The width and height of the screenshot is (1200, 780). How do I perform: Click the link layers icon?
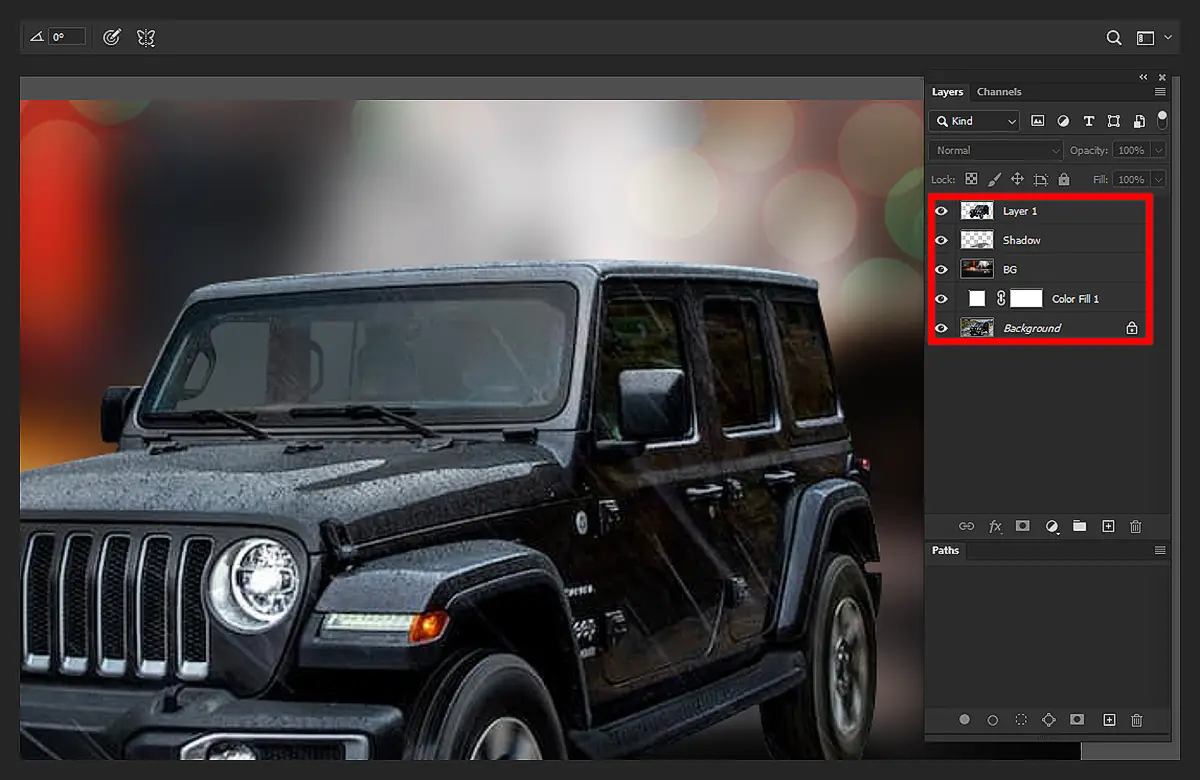(x=966, y=526)
